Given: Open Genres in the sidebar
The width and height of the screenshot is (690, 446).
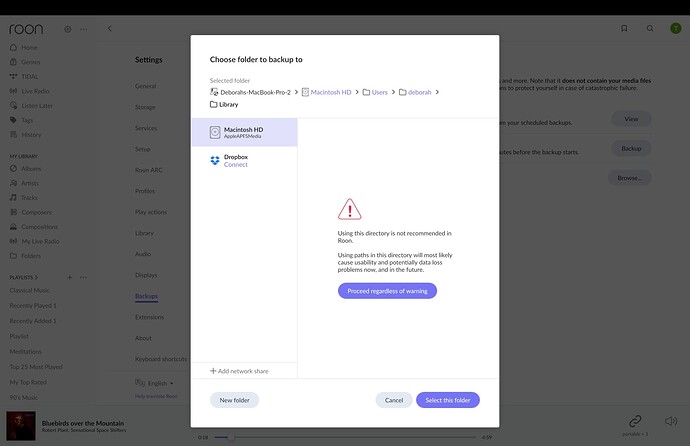Looking at the screenshot, I should tap(30, 62).
